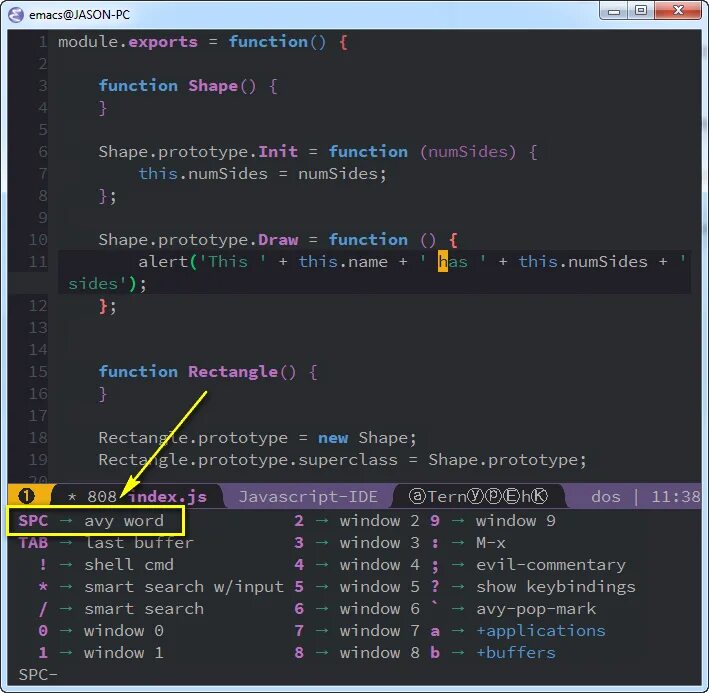709x693 pixels.
Task: Click 'module' on line 1
Action: [x=88, y=42]
